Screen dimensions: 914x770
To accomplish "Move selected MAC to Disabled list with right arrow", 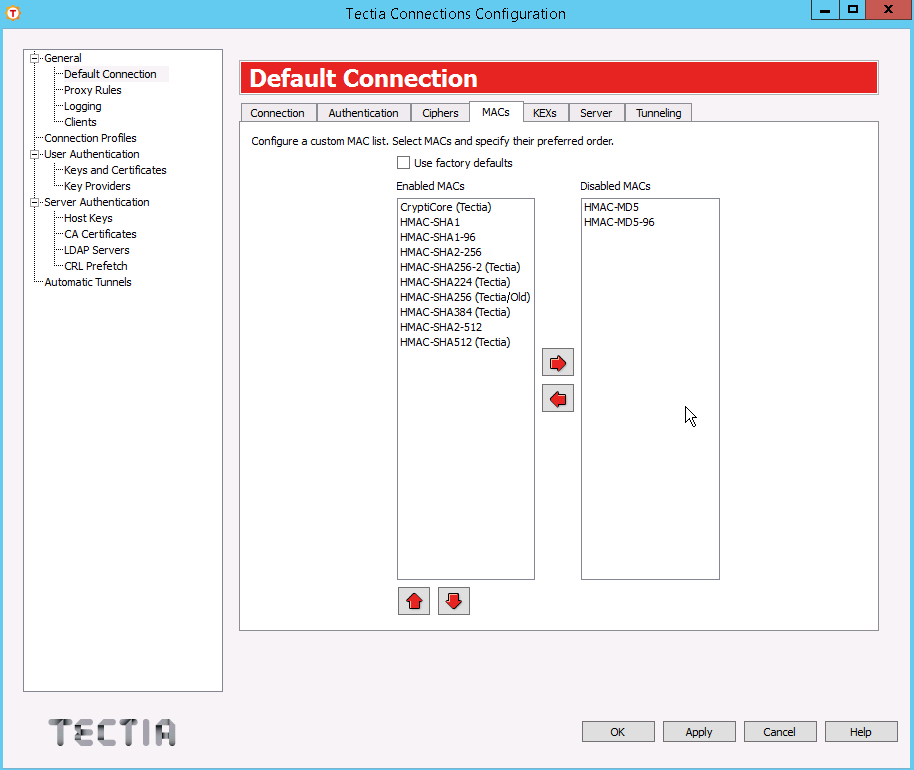I will (x=558, y=363).
